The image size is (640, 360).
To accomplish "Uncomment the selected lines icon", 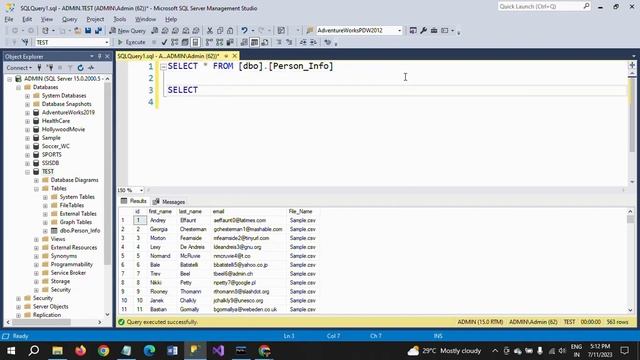I will coord(289,42).
